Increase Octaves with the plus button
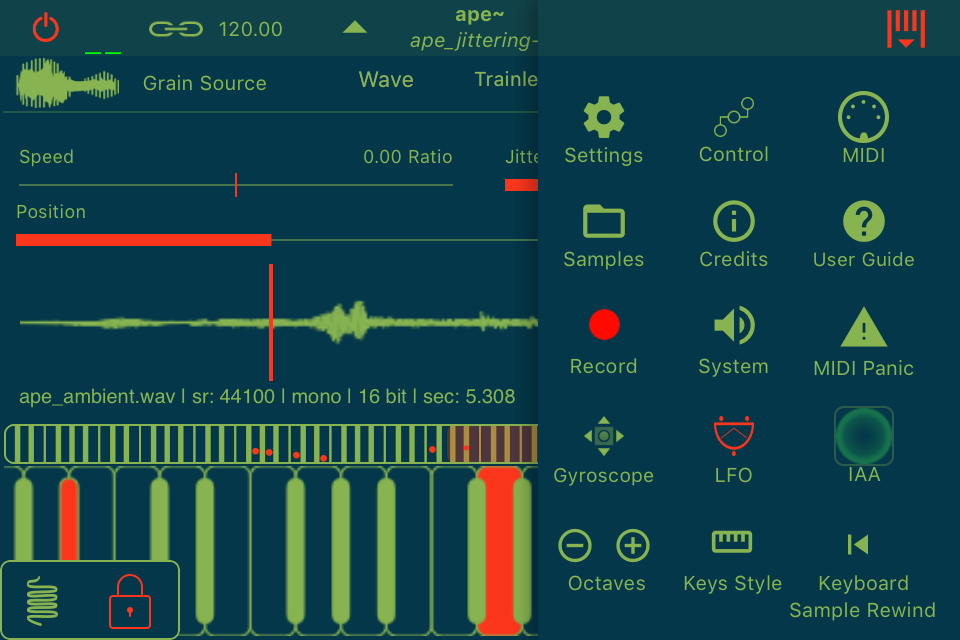Screen dimensions: 960x640 click(x=632, y=545)
